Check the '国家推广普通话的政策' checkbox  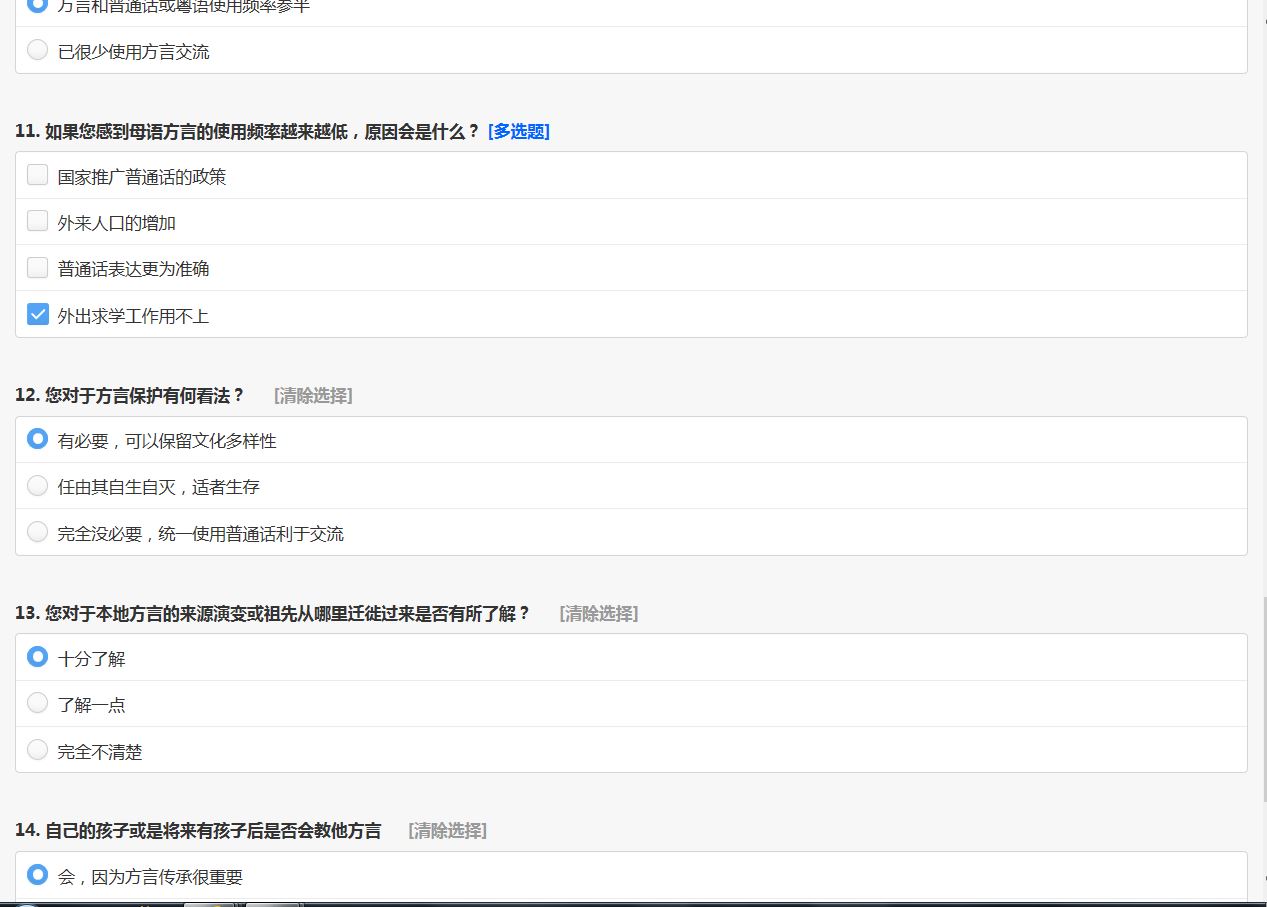[x=38, y=175]
